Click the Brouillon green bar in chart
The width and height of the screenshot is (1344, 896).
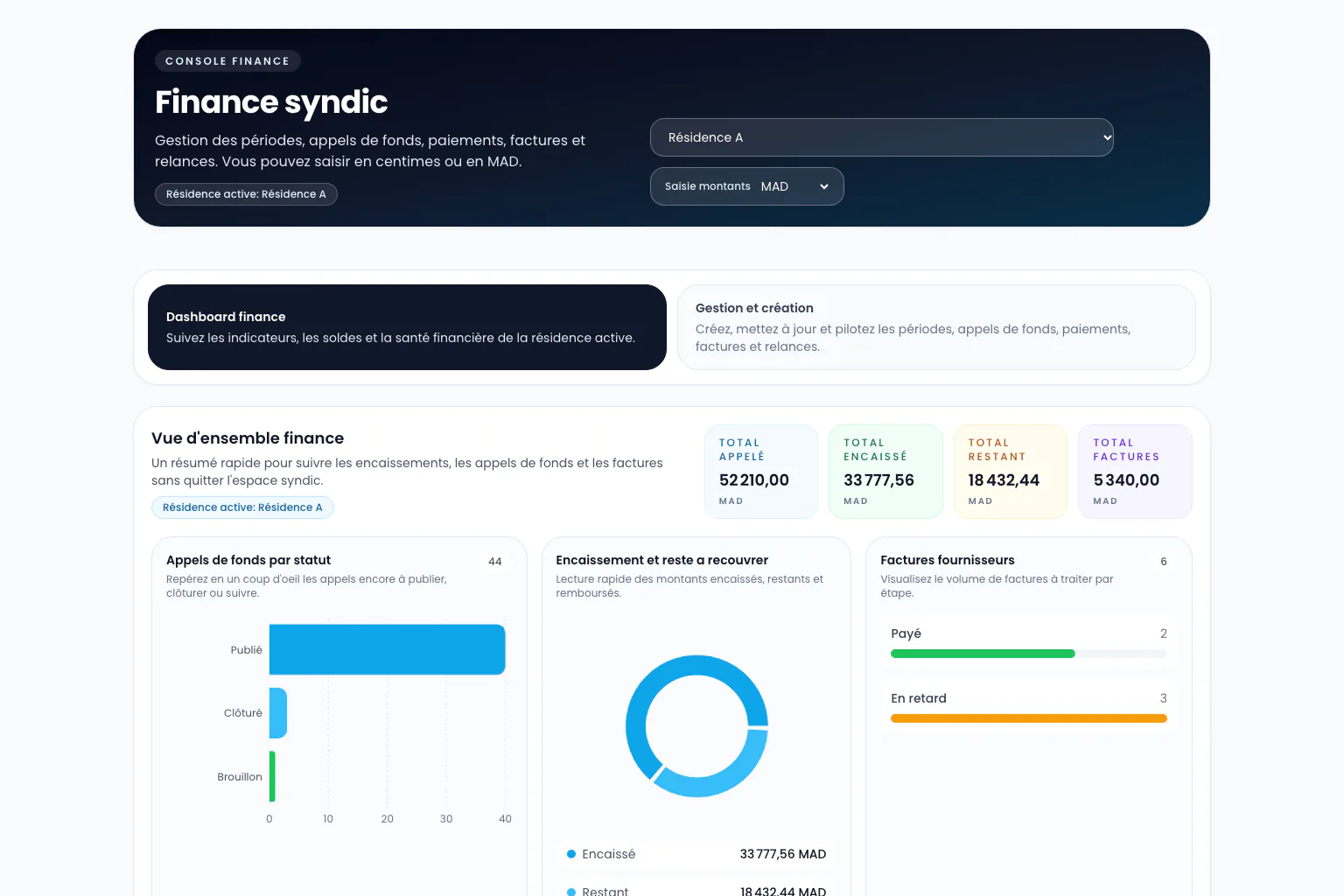(272, 776)
